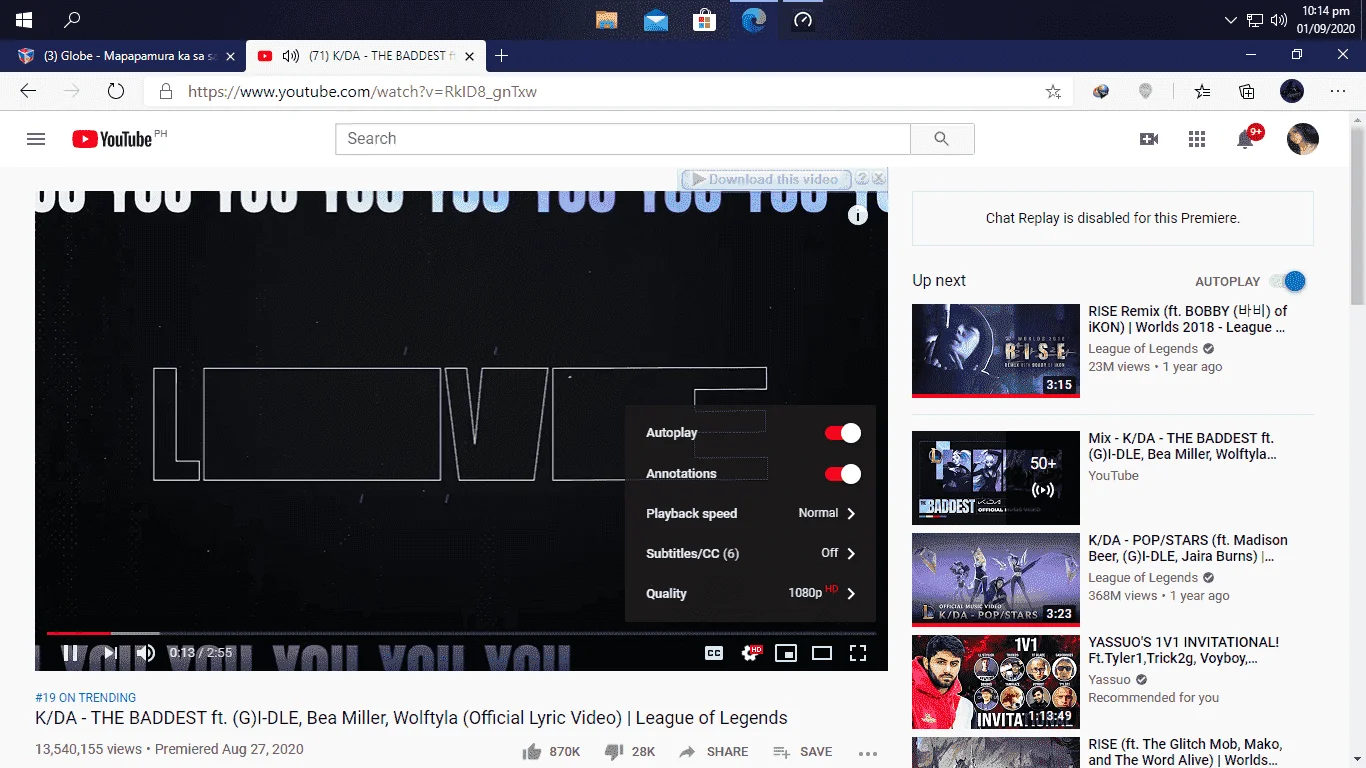This screenshot has width=1366, height=768.
Task: Save the video to a playlist
Action: coord(803,752)
